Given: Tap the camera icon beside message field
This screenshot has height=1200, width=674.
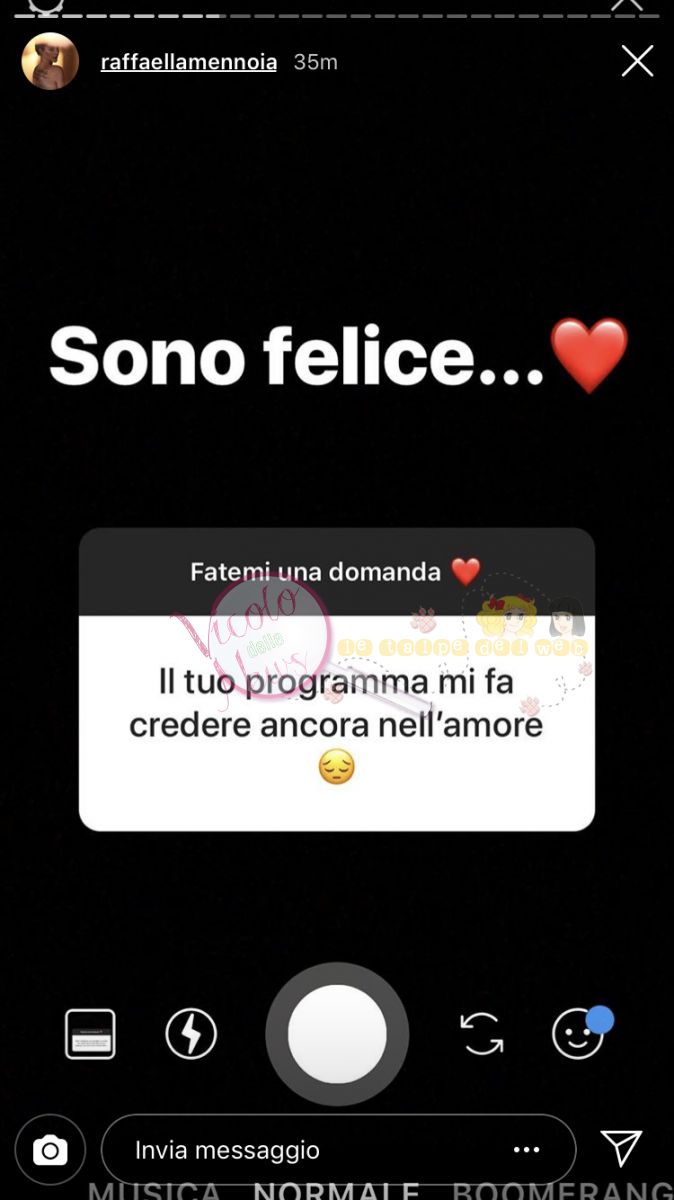Looking at the screenshot, I should [x=50, y=1150].
